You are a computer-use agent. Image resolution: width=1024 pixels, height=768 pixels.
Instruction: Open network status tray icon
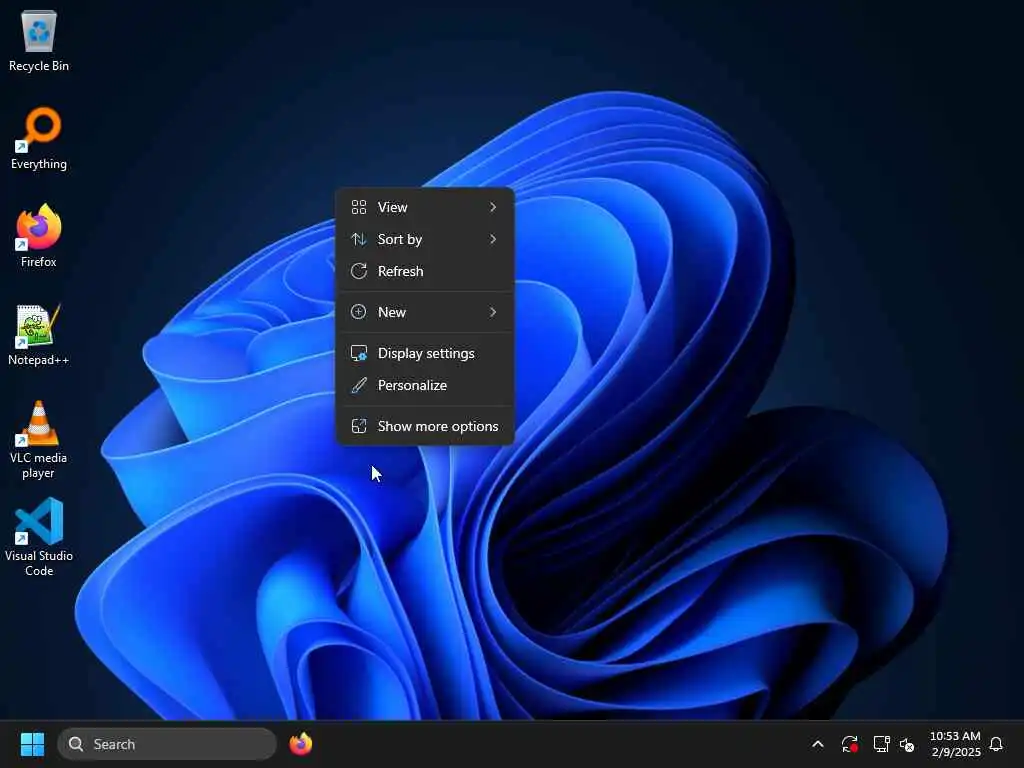(x=882, y=744)
